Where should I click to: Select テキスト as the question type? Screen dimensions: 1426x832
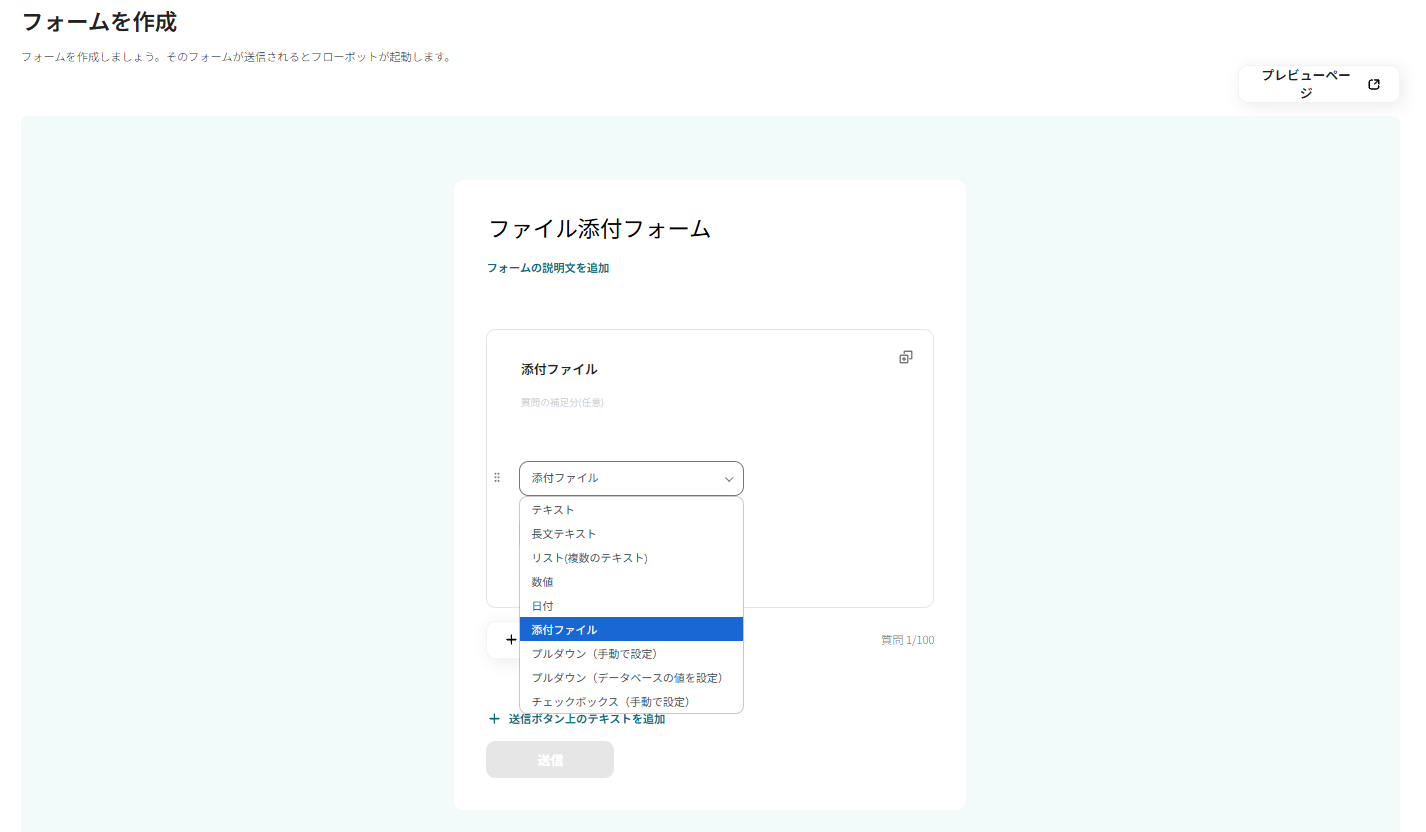[x=552, y=509]
